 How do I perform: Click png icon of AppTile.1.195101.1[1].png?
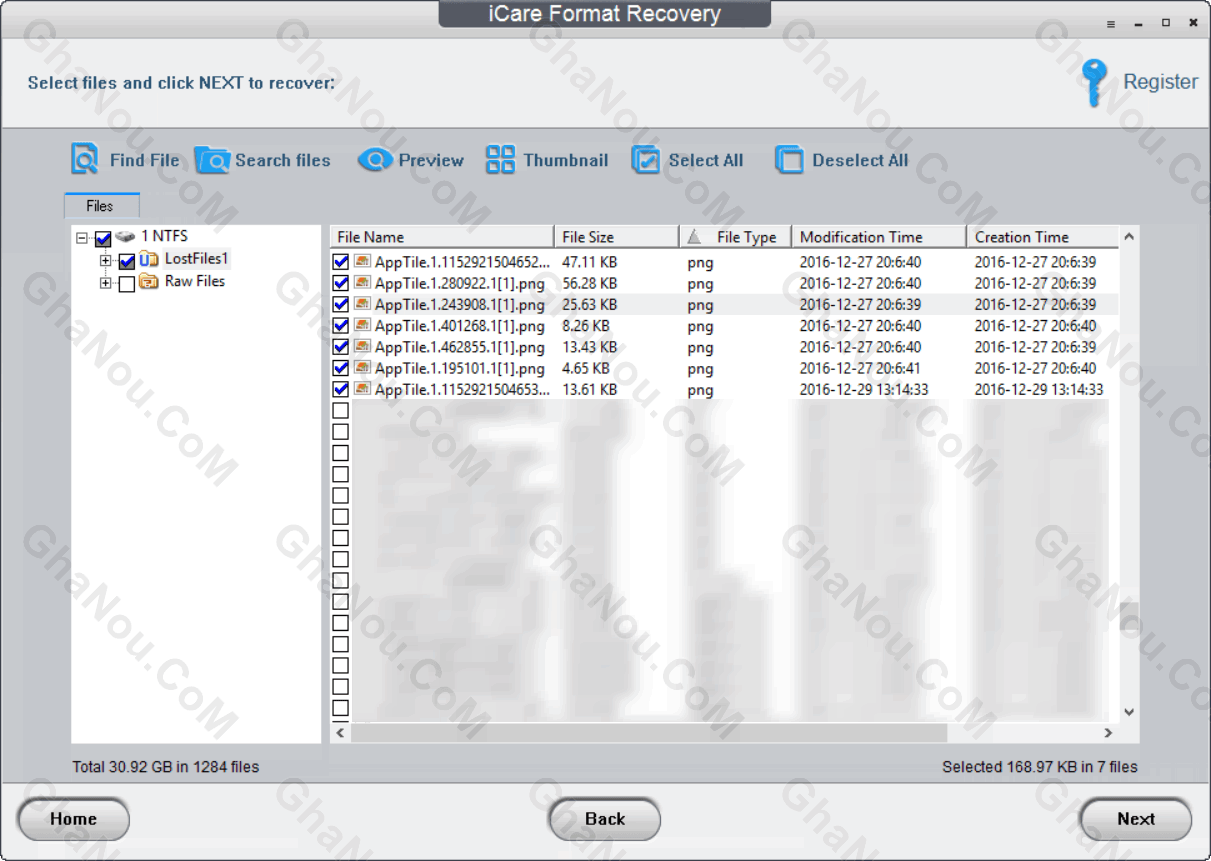[x=362, y=368]
